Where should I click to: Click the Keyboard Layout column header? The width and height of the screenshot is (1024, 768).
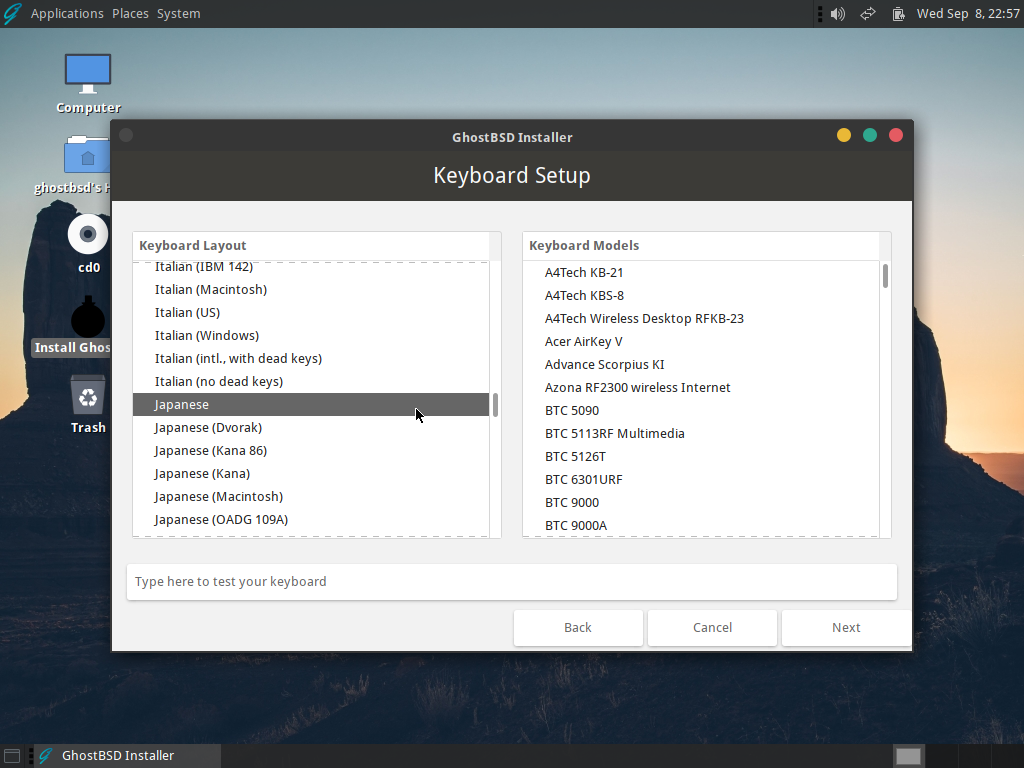click(x=311, y=246)
